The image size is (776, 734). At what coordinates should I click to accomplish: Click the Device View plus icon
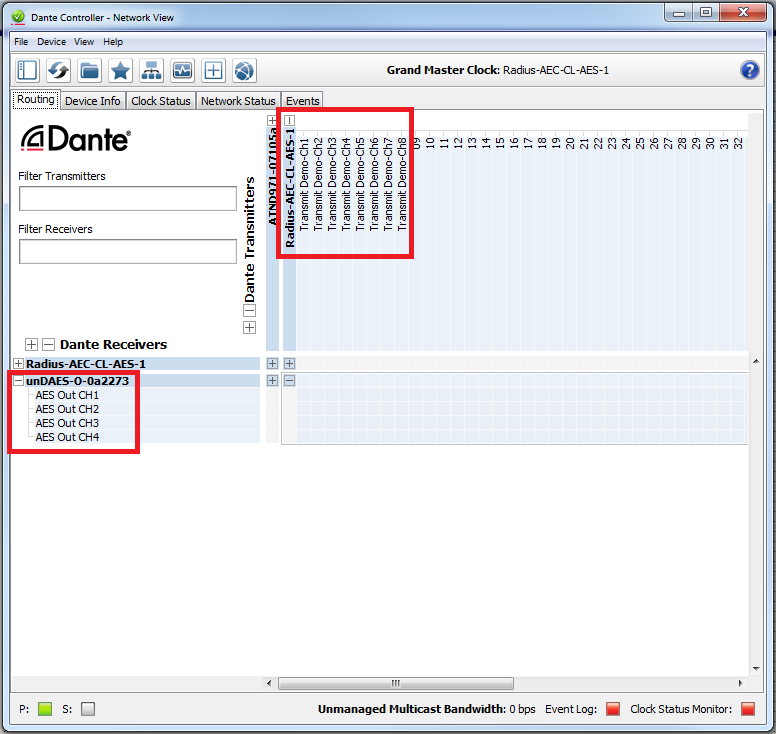(x=213, y=70)
